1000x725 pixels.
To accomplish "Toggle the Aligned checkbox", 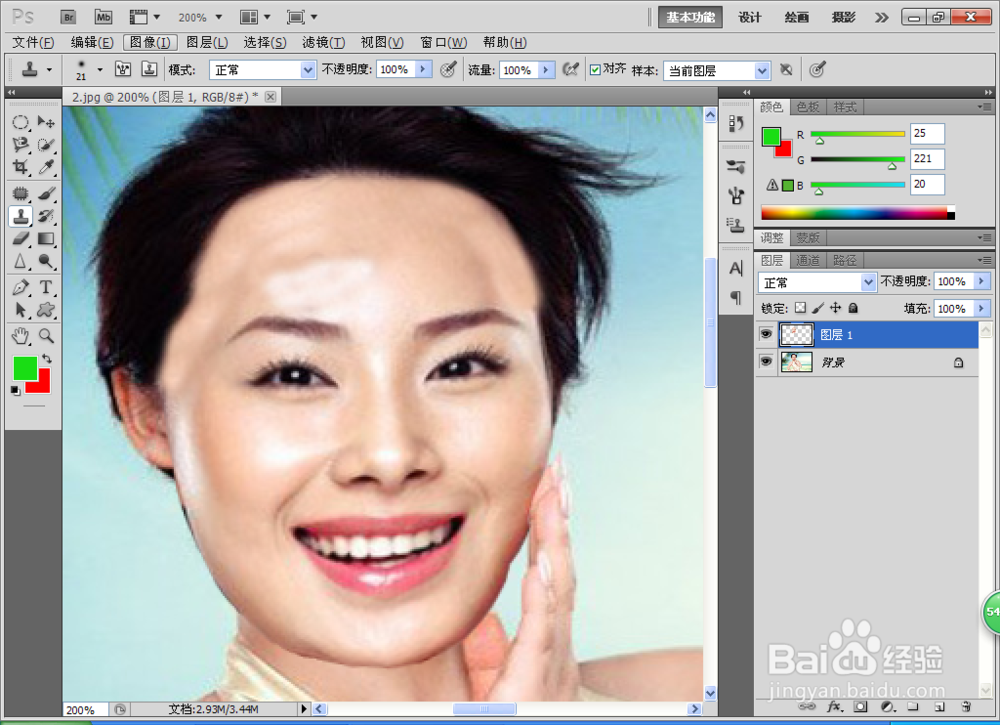I will pos(595,70).
